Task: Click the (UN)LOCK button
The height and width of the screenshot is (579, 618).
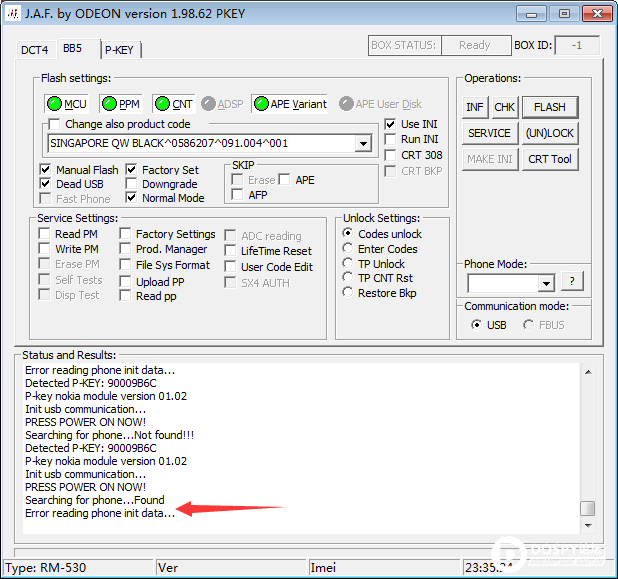Action: (x=550, y=133)
